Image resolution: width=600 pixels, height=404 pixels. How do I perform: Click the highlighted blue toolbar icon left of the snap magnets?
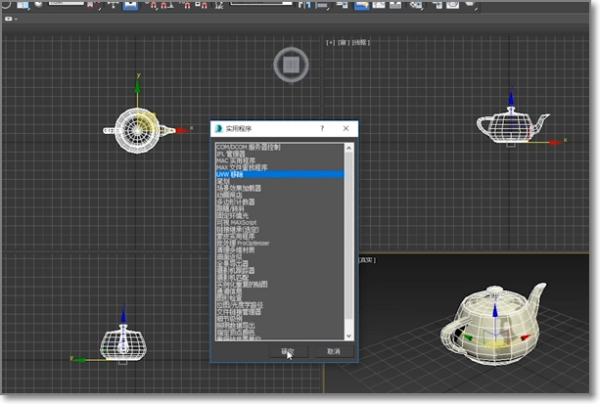tap(130, 5)
